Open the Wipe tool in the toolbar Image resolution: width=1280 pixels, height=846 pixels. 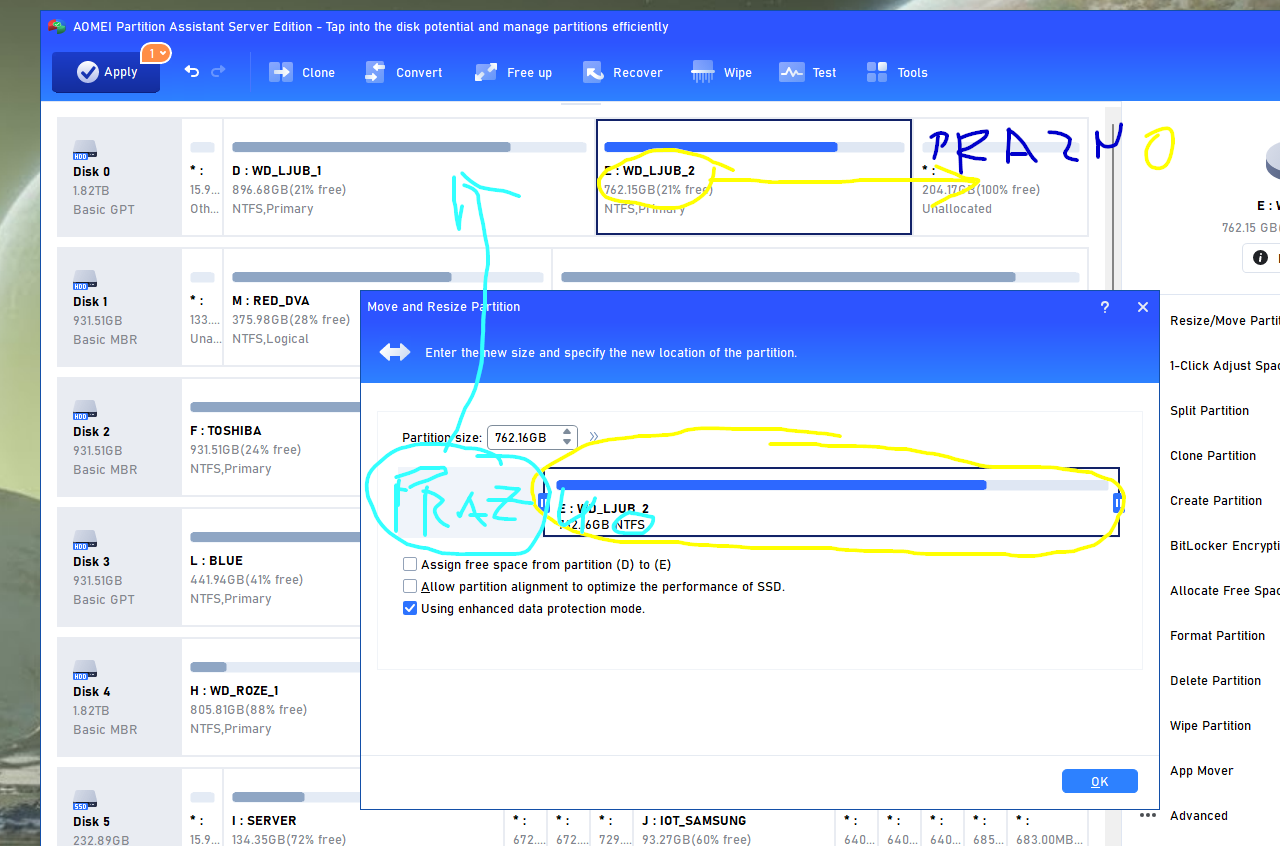pyautogui.click(x=721, y=72)
